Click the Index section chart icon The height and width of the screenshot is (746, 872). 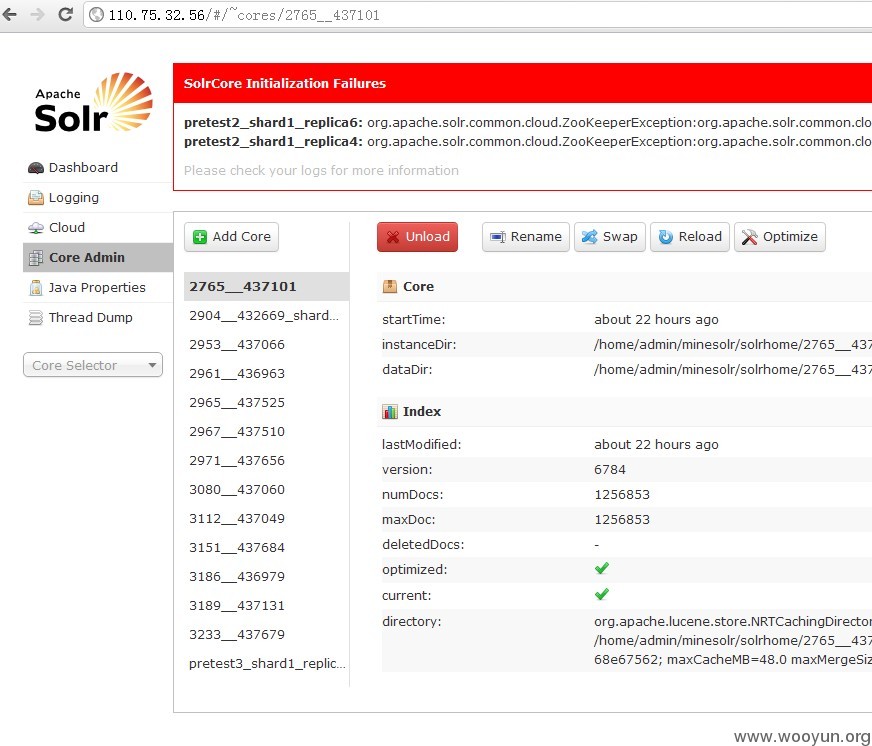pyautogui.click(x=390, y=412)
